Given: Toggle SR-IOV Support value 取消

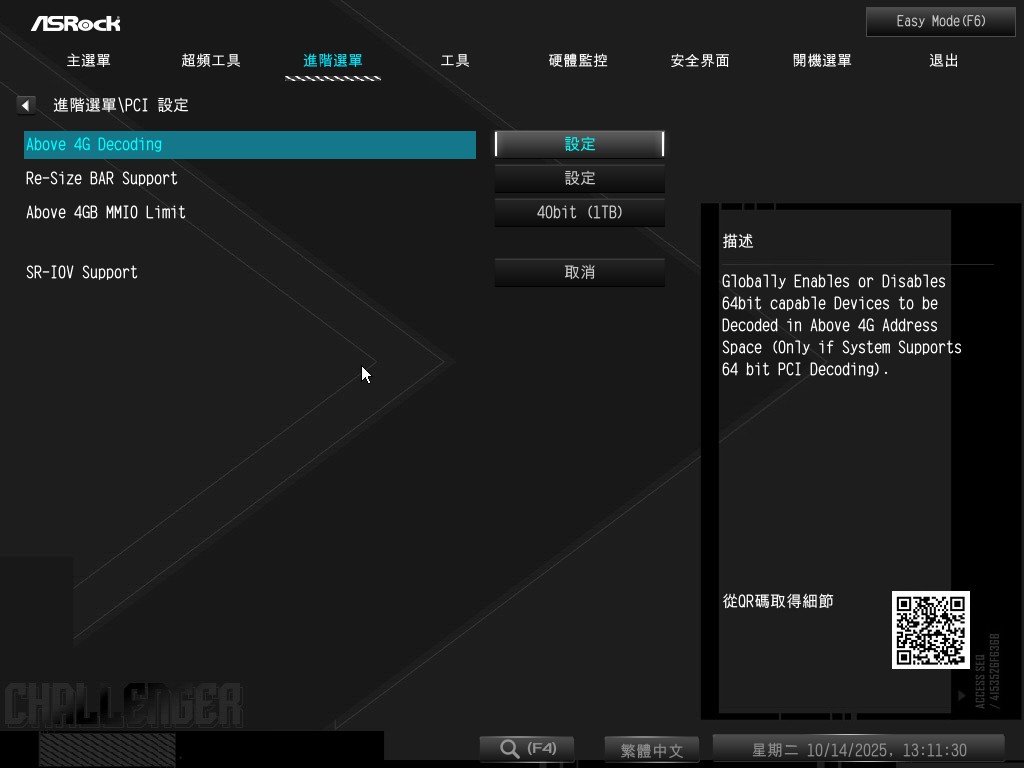Looking at the screenshot, I should coord(579,272).
